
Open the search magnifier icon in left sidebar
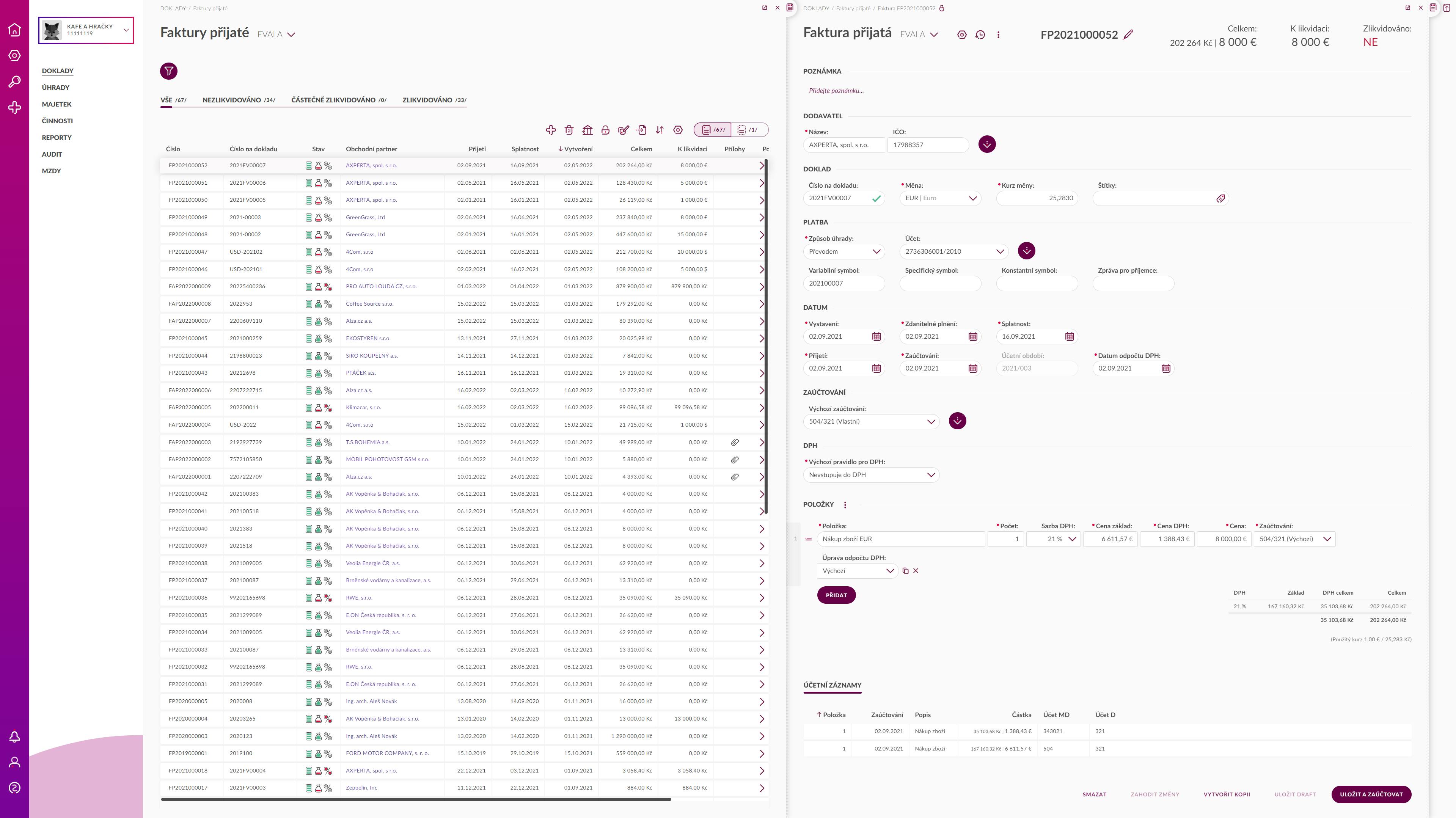tap(15, 82)
